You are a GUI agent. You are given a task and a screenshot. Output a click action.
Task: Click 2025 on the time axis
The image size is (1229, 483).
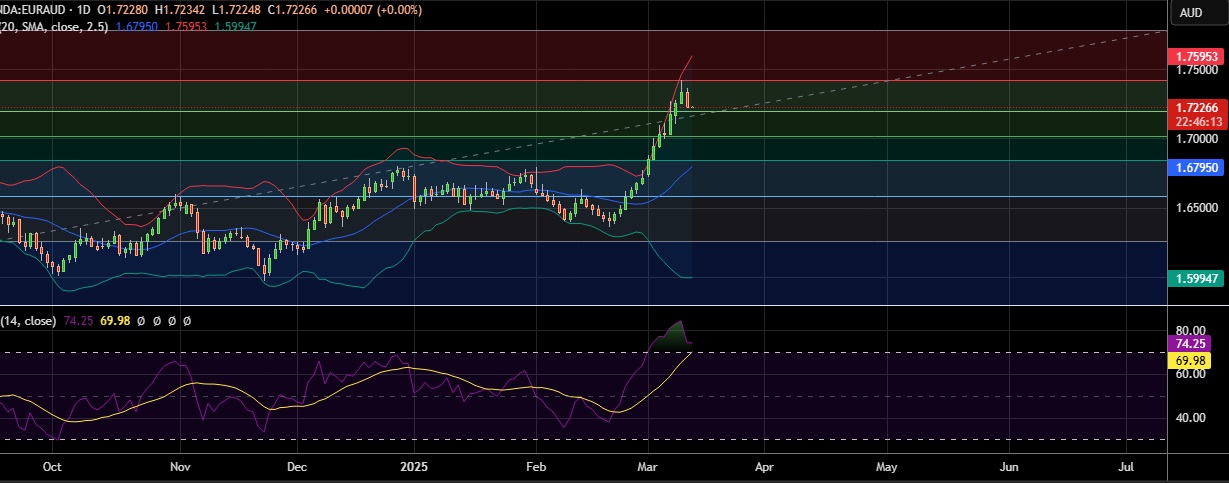(x=414, y=467)
